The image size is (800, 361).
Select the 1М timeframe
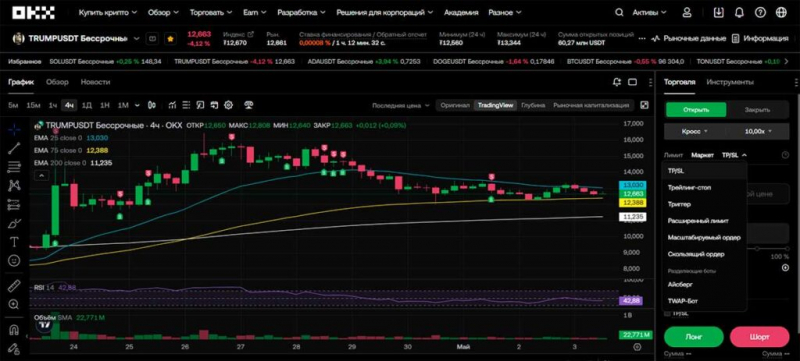click(123, 106)
